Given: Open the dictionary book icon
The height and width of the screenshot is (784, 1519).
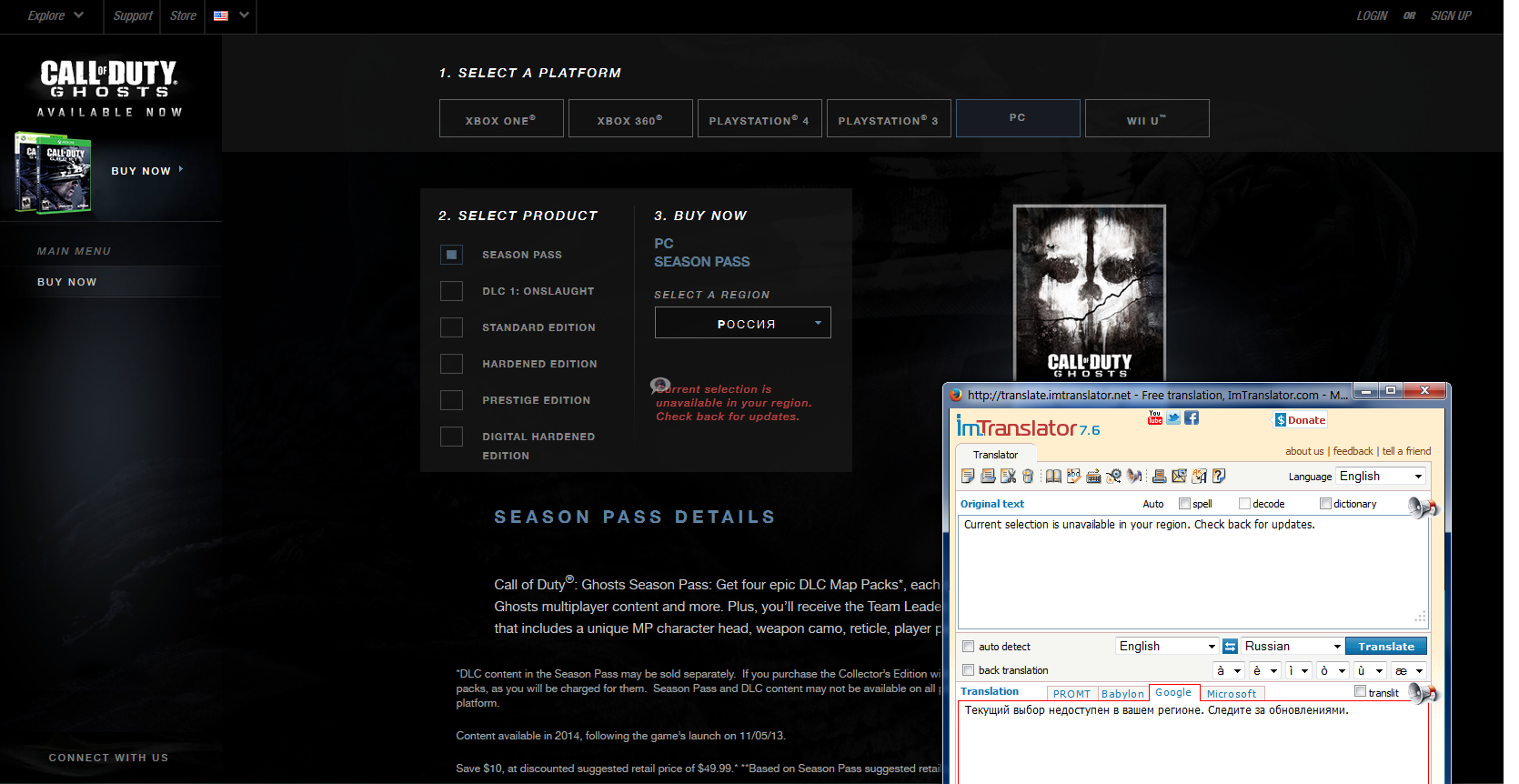Looking at the screenshot, I should (x=1053, y=476).
